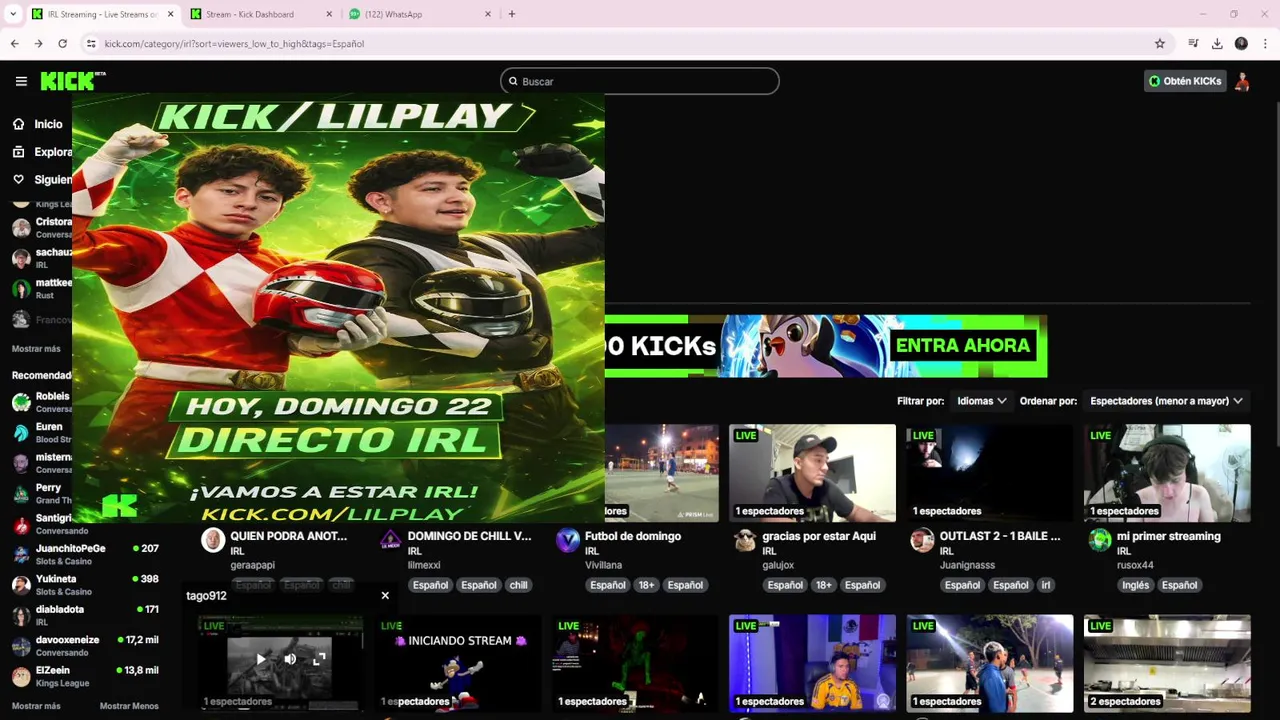
Task: Open the tab search dropdown arrow
Action: pos(13,14)
